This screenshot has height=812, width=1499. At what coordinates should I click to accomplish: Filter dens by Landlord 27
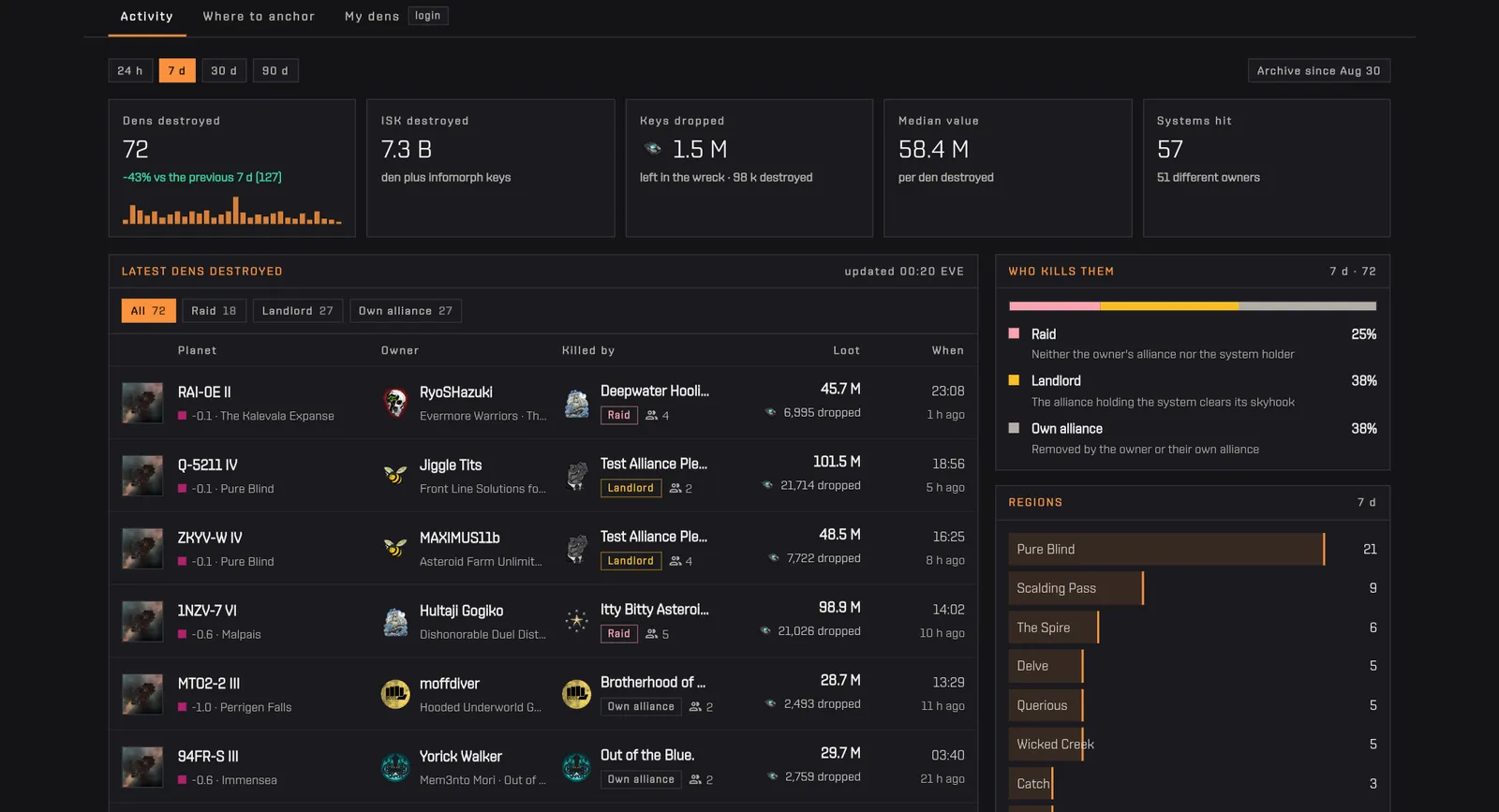(298, 311)
